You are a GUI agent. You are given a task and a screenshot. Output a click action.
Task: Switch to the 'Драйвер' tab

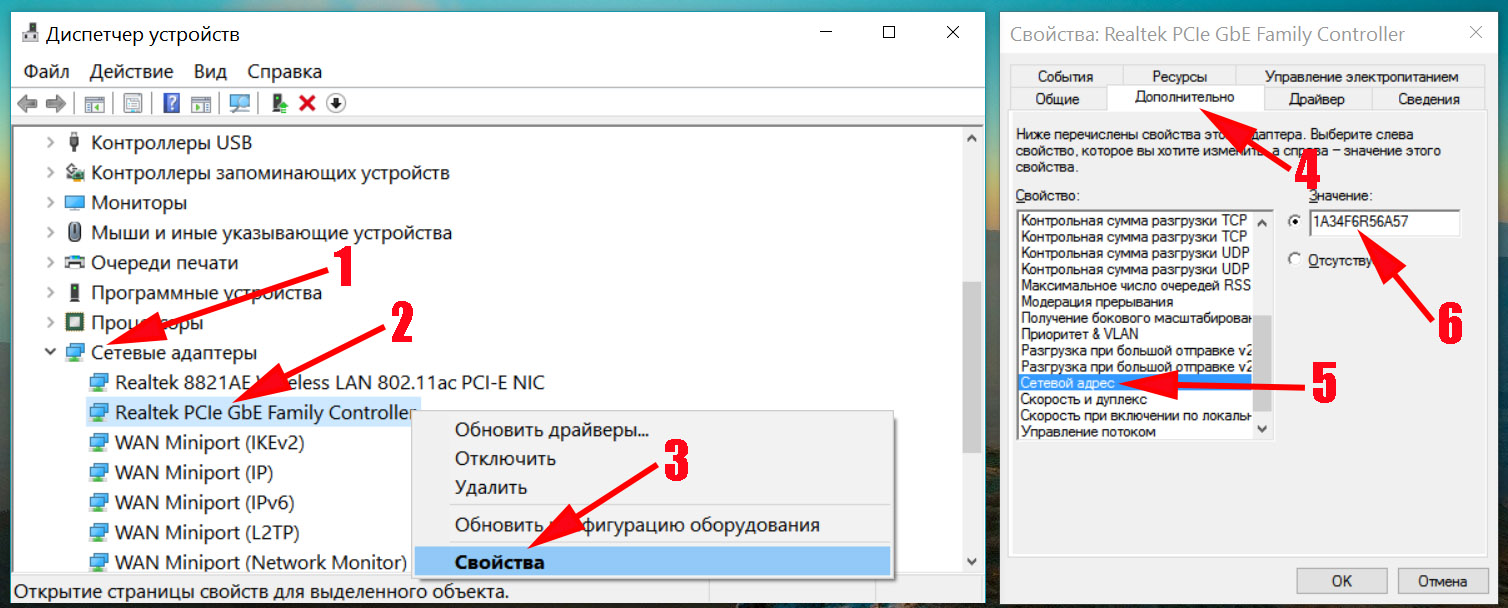point(1316,99)
